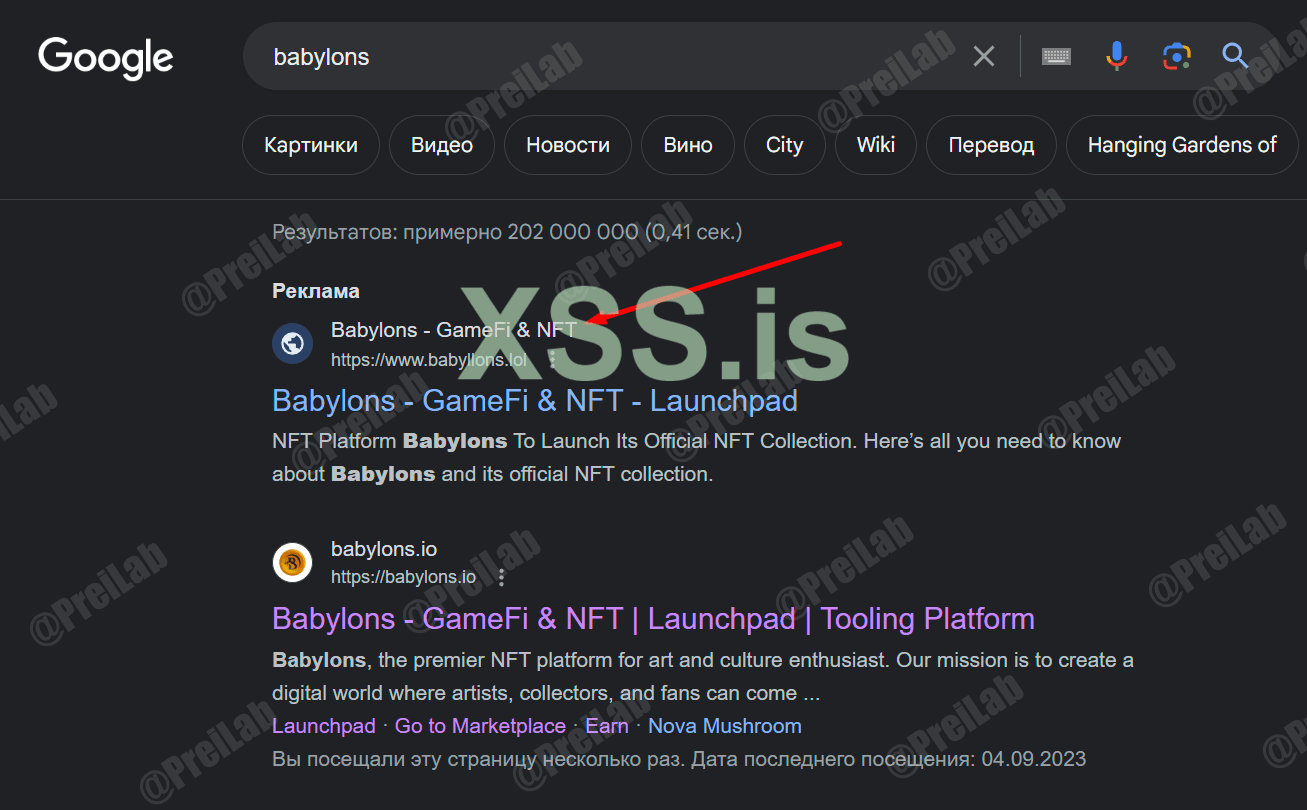Select the Вино filter chip
This screenshot has width=1307, height=810.
688,145
